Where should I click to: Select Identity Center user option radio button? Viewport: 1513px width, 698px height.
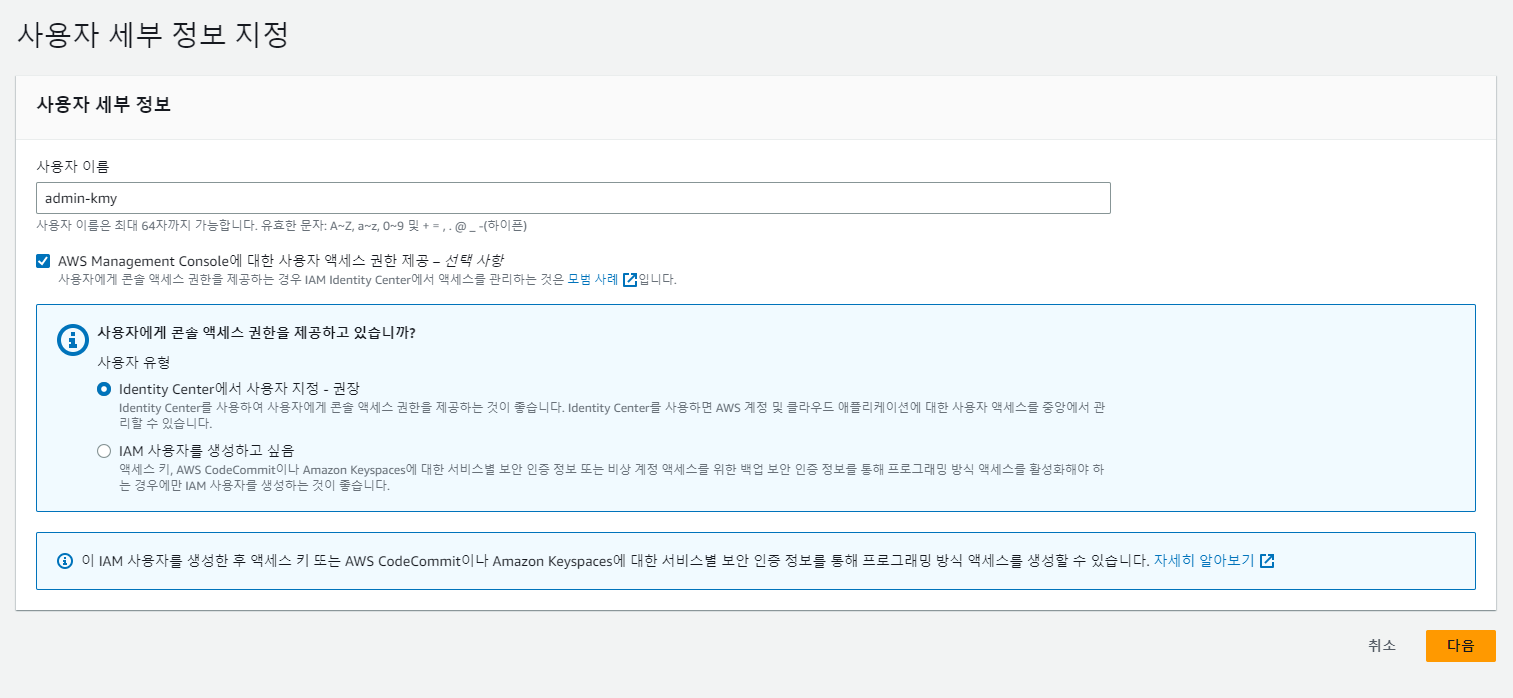(104, 388)
